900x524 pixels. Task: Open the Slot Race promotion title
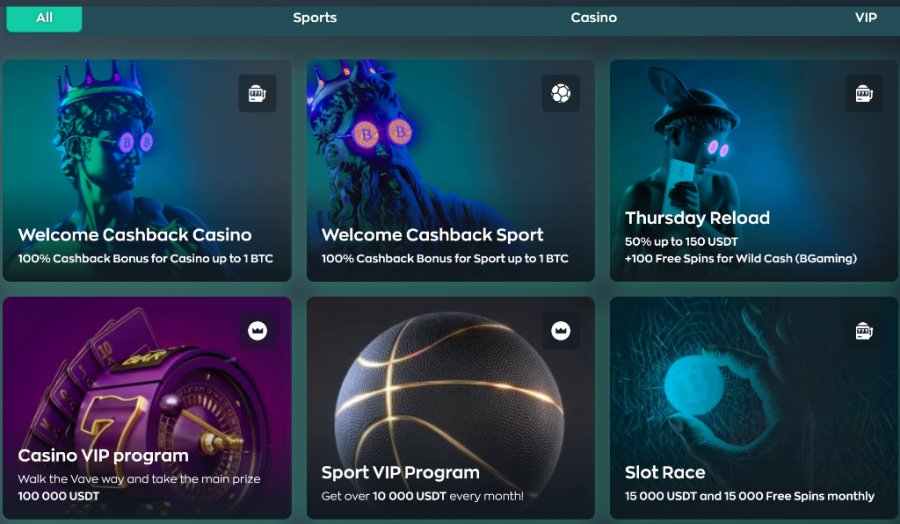point(665,472)
